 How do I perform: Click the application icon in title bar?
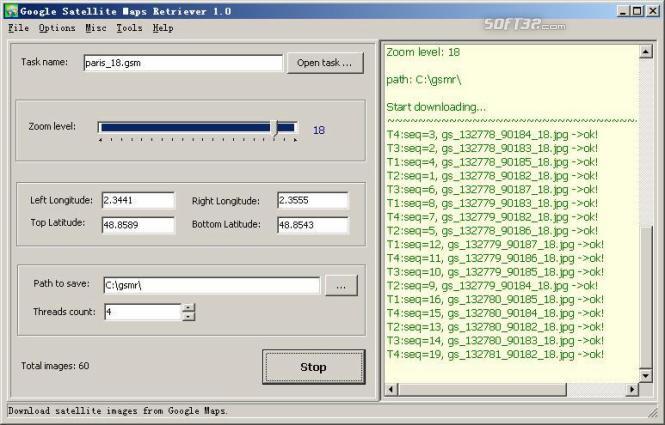[11, 11]
